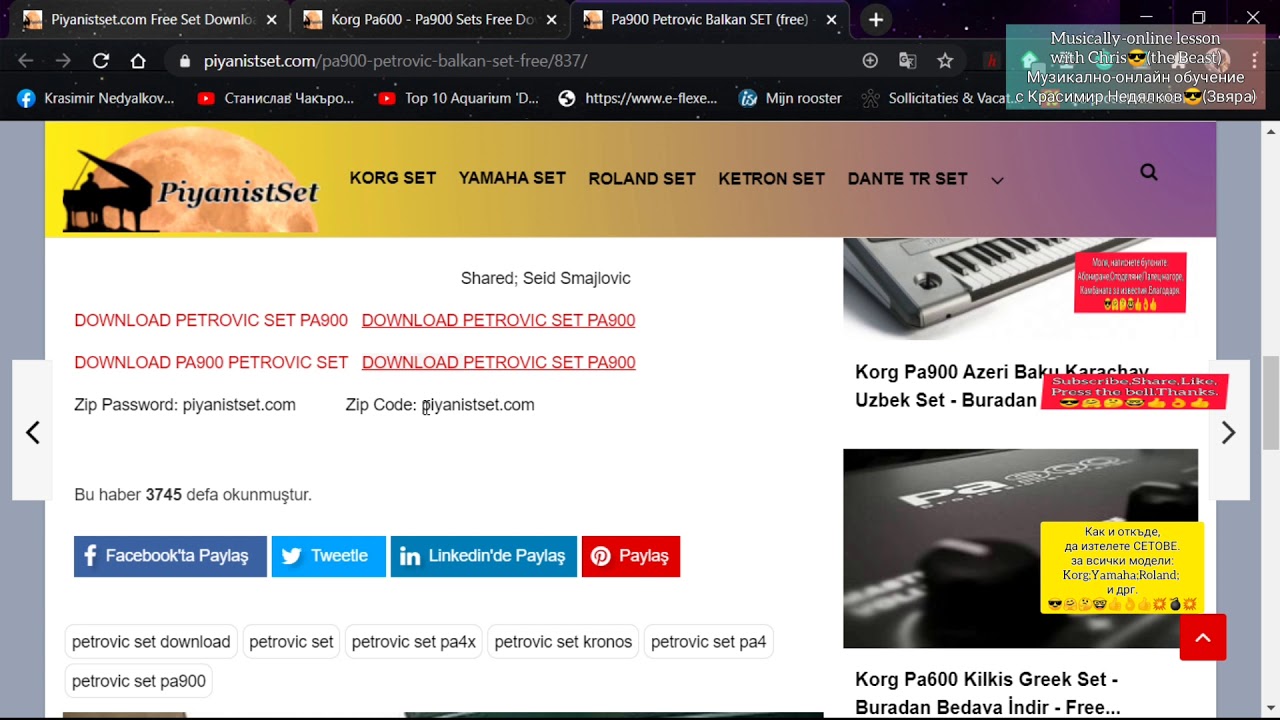This screenshot has height=720, width=1280.
Task: Close the Korg Pa600 - Pa900 Sets tab
Action: coord(553,20)
